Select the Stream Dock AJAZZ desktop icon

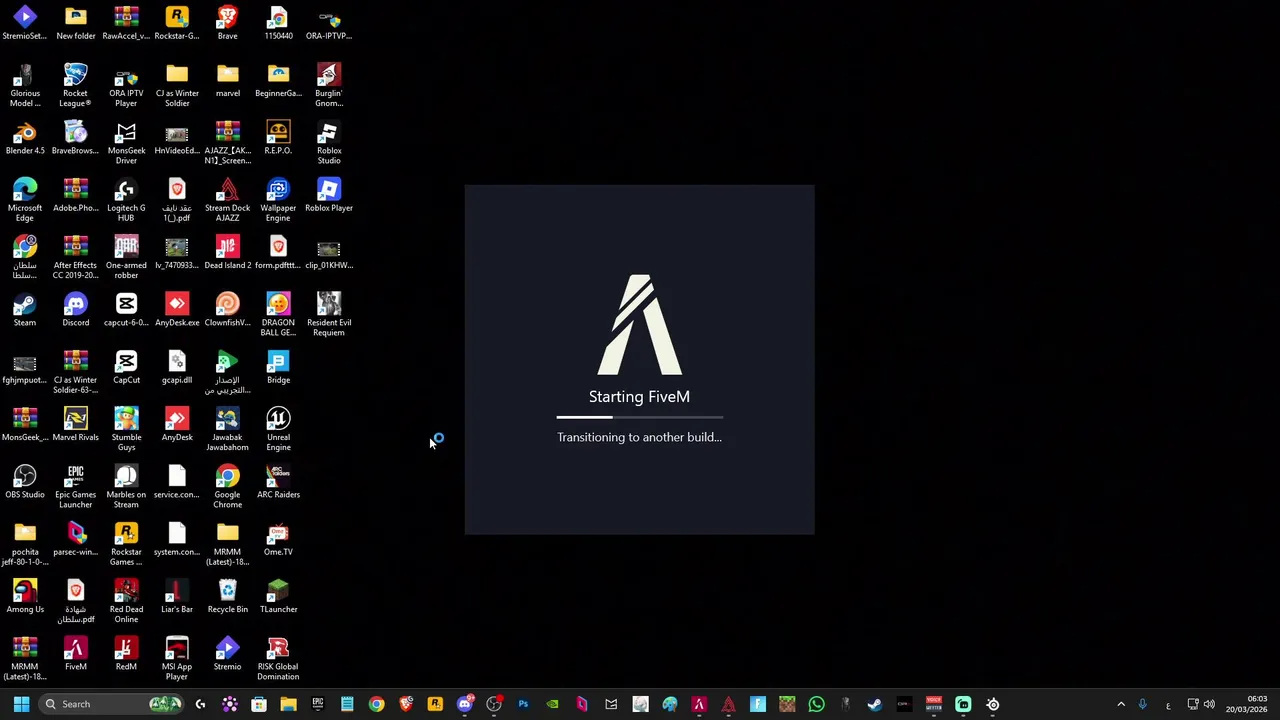tap(227, 200)
